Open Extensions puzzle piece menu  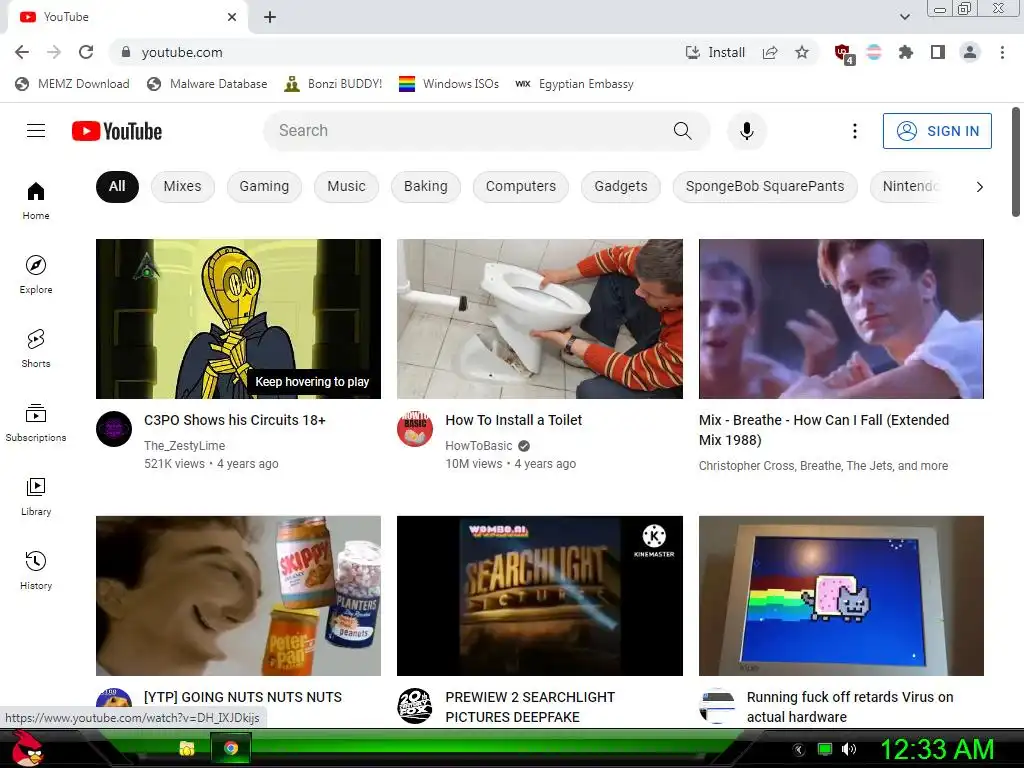click(906, 52)
